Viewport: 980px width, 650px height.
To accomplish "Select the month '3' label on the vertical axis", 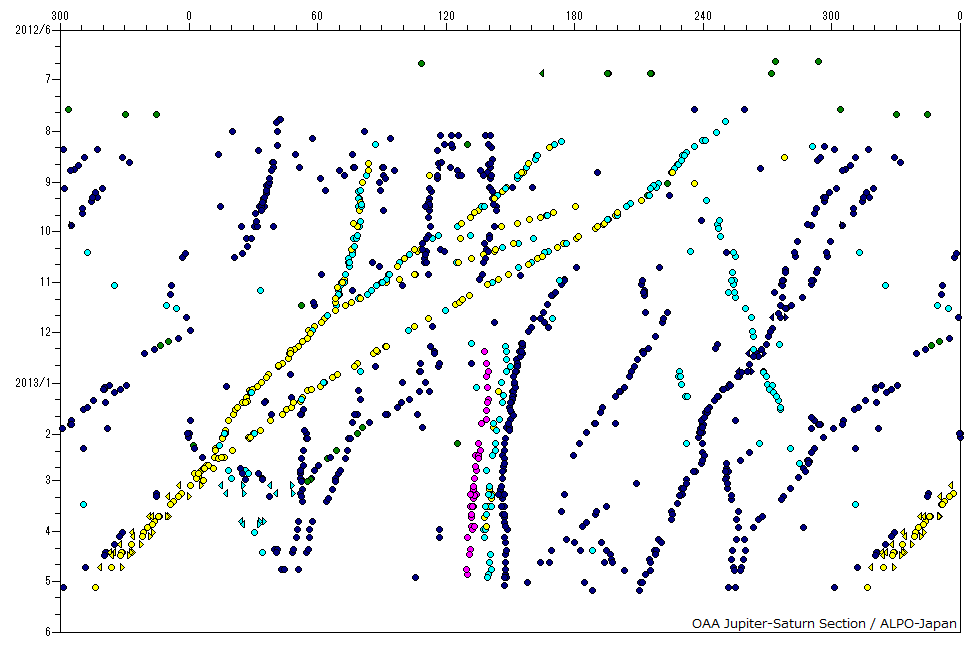I will pyautogui.click(x=48, y=481).
